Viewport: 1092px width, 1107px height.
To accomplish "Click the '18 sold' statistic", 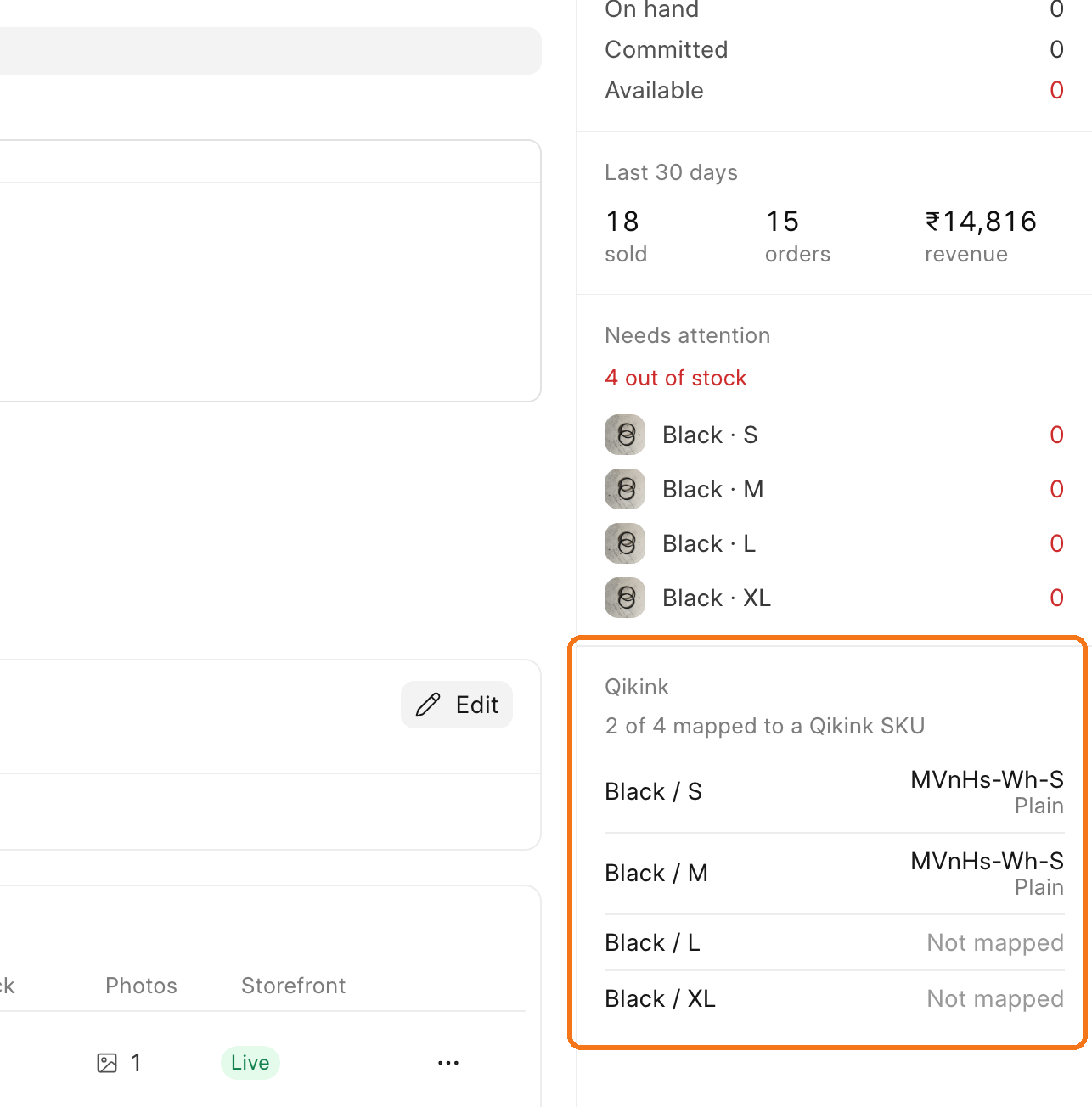I will [x=626, y=236].
